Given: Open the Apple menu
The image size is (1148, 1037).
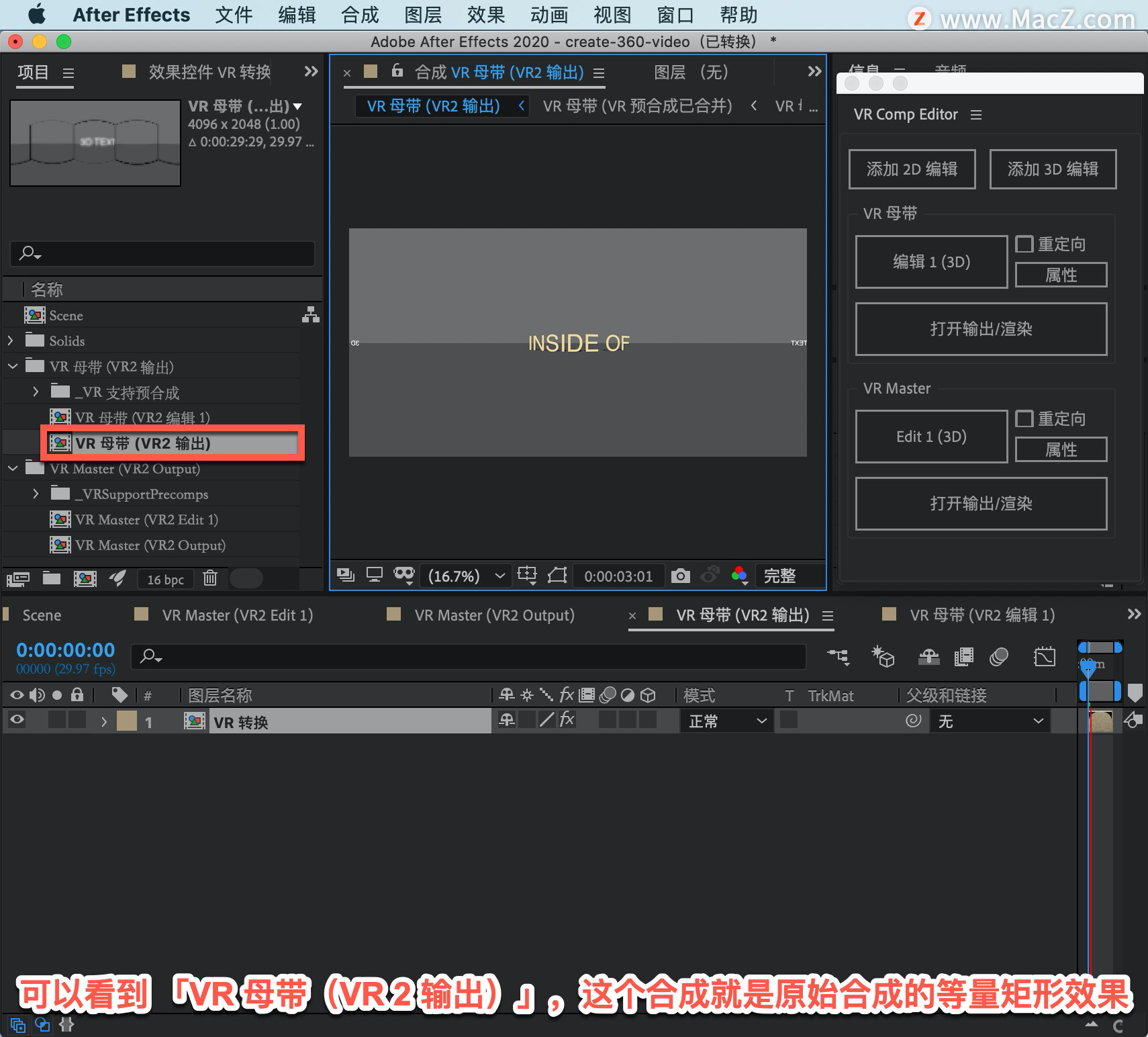Looking at the screenshot, I should pos(37,14).
